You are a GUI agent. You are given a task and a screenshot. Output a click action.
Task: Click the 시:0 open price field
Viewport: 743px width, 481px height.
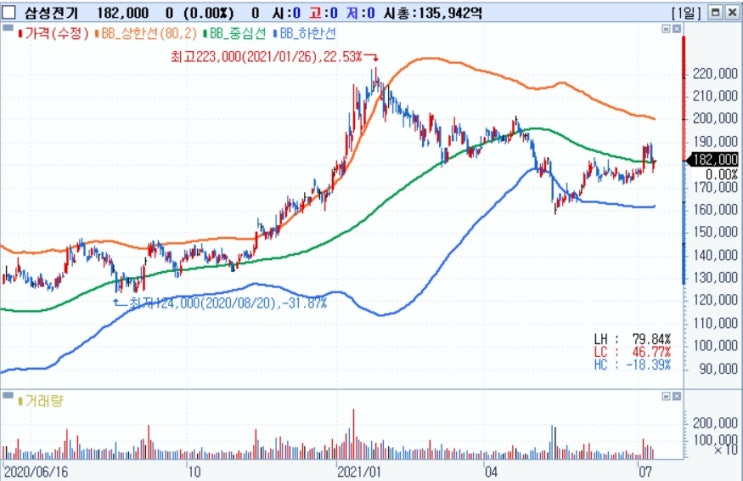(286, 13)
